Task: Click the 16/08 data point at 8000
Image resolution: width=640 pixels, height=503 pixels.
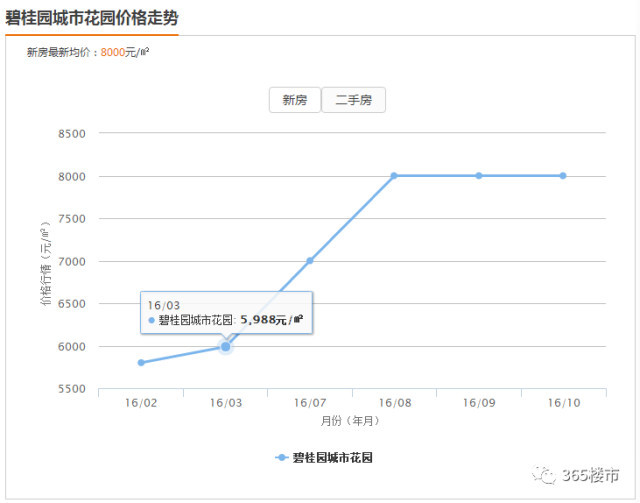Action: pyautogui.click(x=394, y=176)
